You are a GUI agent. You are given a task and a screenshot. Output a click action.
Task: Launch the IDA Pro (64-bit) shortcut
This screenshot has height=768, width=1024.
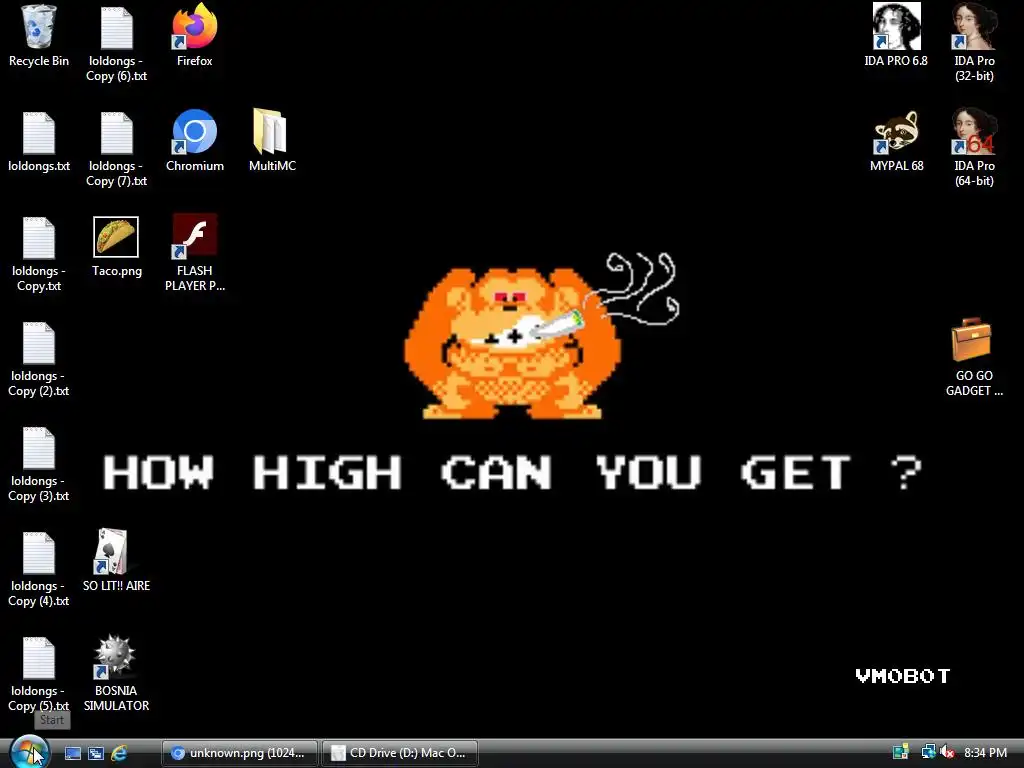pyautogui.click(x=974, y=148)
